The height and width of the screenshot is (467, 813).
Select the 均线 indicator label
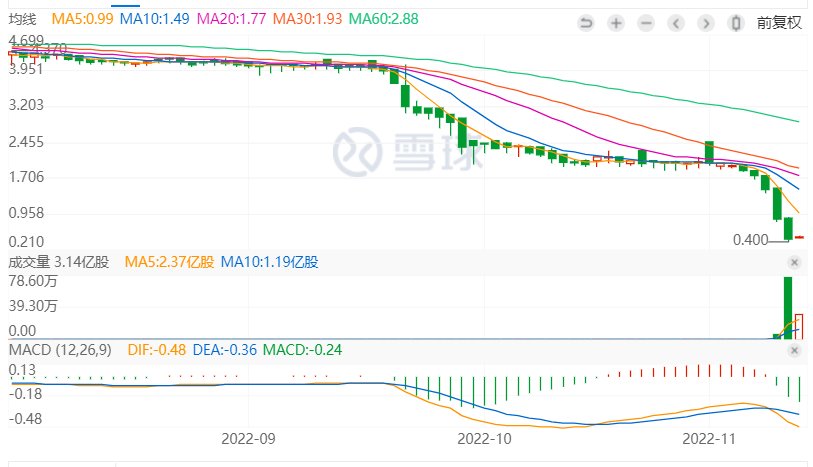pyautogui.click(x=23, y=19)
